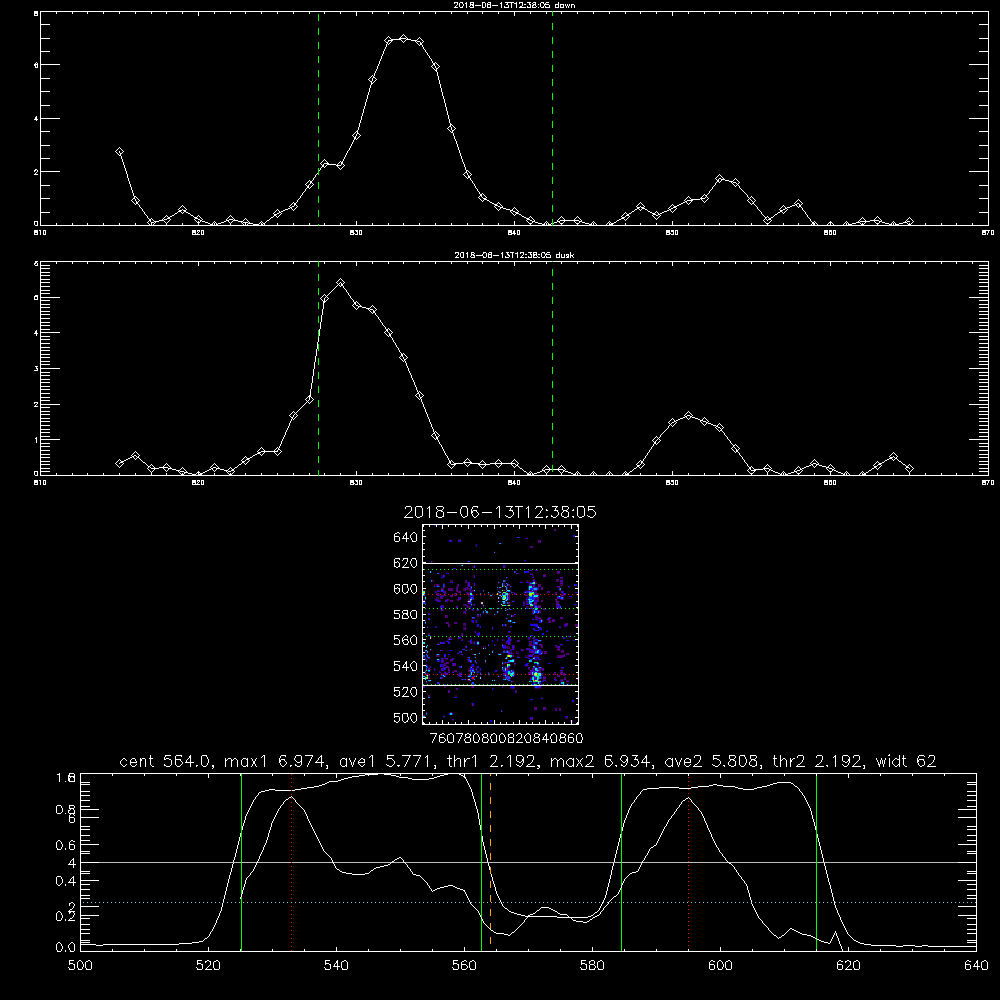Click the '600' label on bottom plot x-axis
The width and height of the screenshot is (1000, 1000).
720,966
